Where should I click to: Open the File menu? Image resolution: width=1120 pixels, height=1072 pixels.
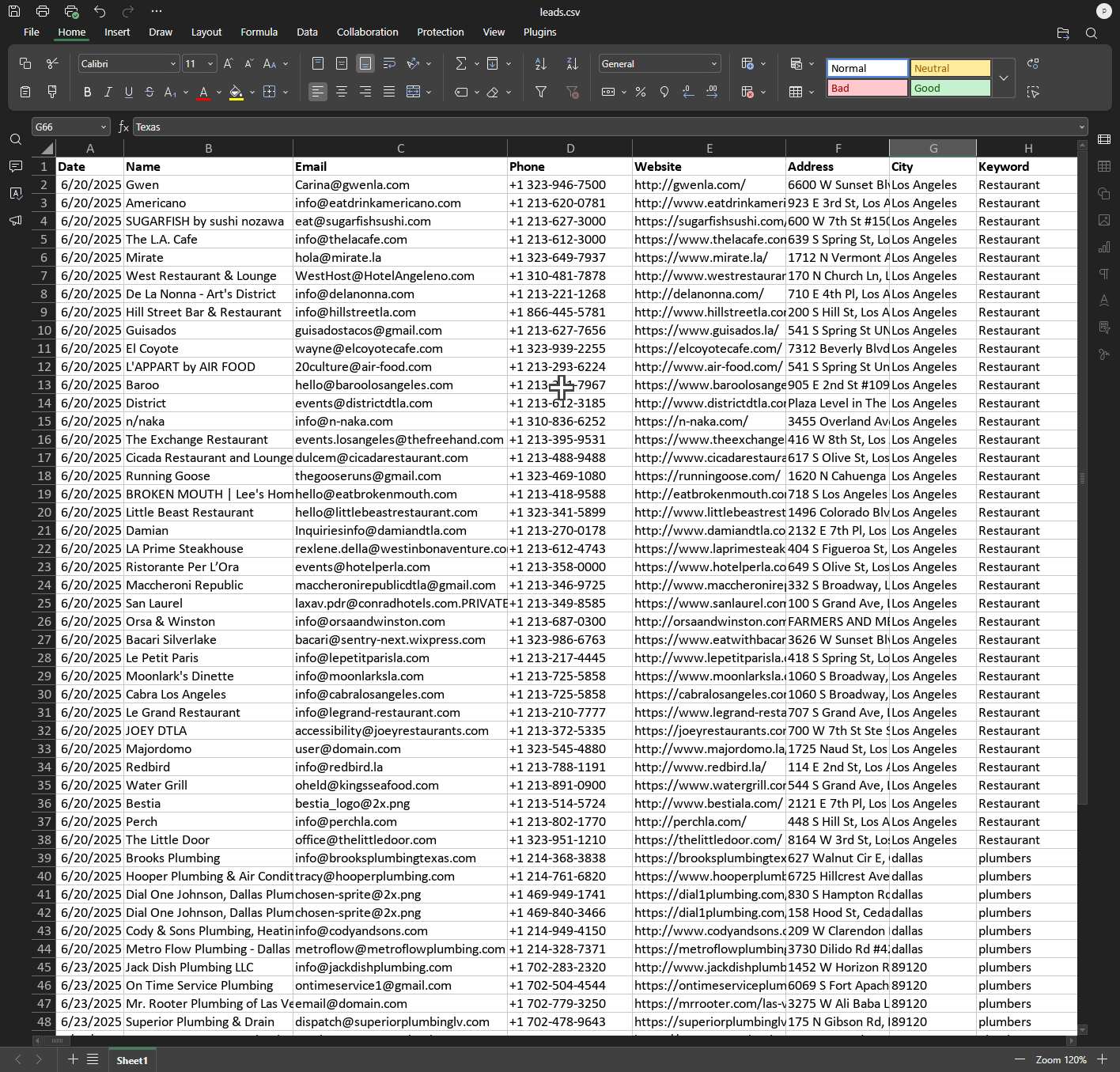(32, 32)
